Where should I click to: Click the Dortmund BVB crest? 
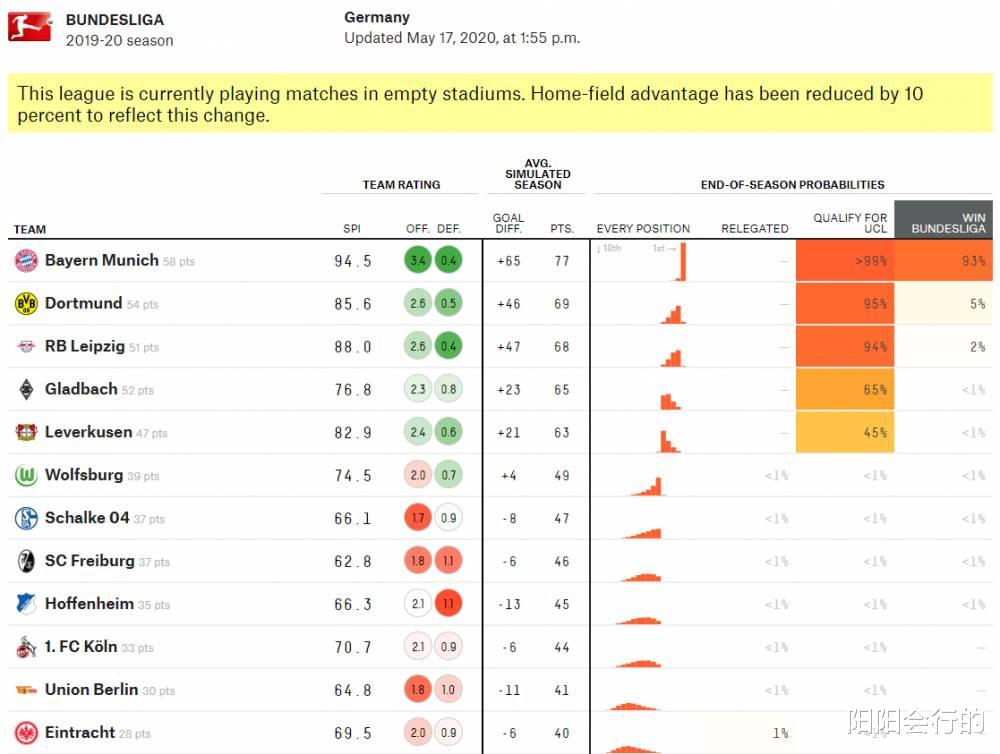26,304
